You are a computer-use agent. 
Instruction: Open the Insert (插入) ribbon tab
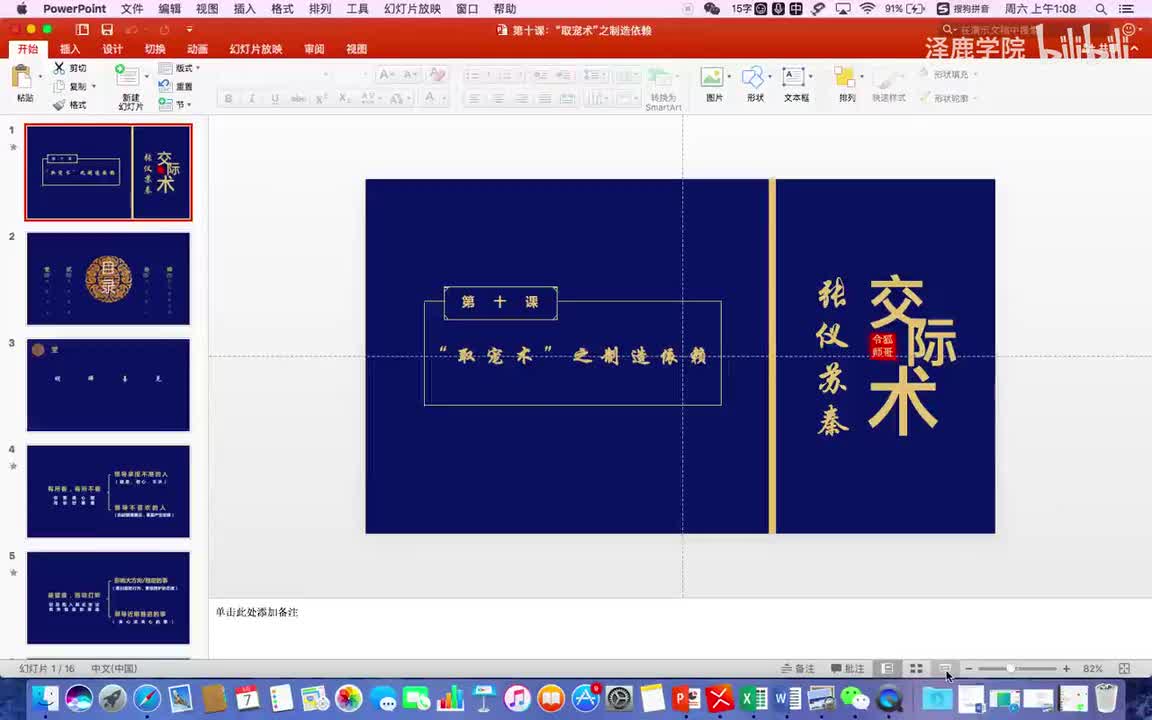coord(70,49)
